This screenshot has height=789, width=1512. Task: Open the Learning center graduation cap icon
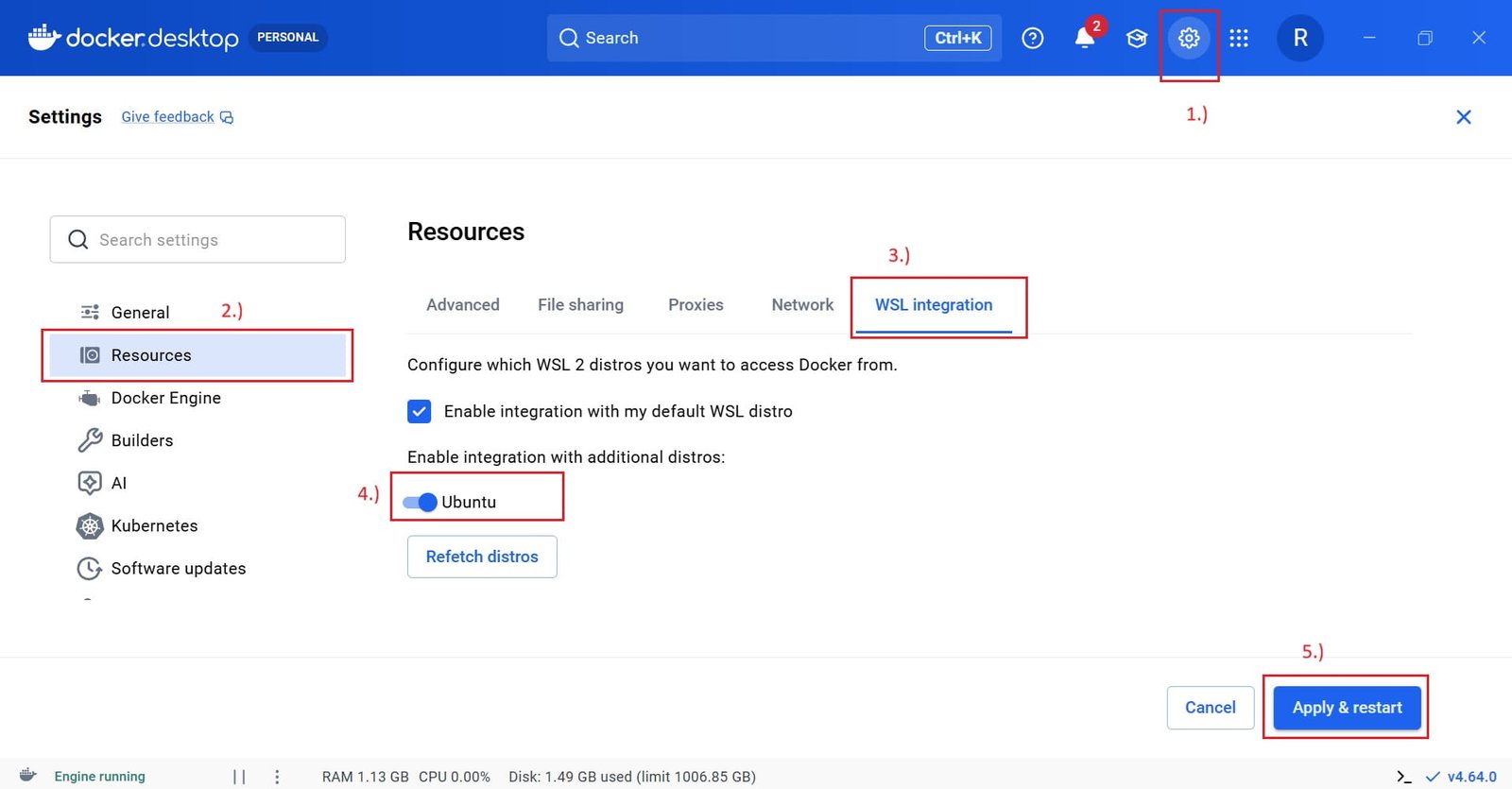click(1137, 38)
